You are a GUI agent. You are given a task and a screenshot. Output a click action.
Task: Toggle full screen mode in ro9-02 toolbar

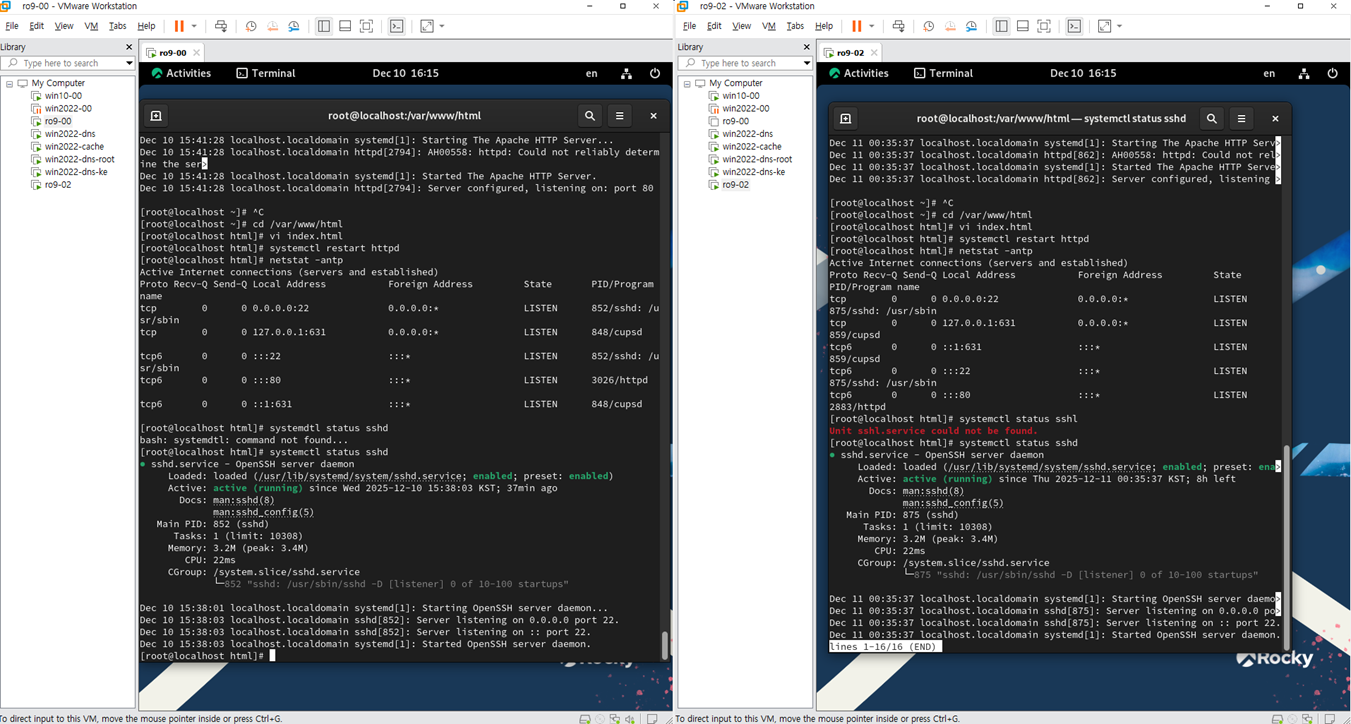(x=1044, y=26)
